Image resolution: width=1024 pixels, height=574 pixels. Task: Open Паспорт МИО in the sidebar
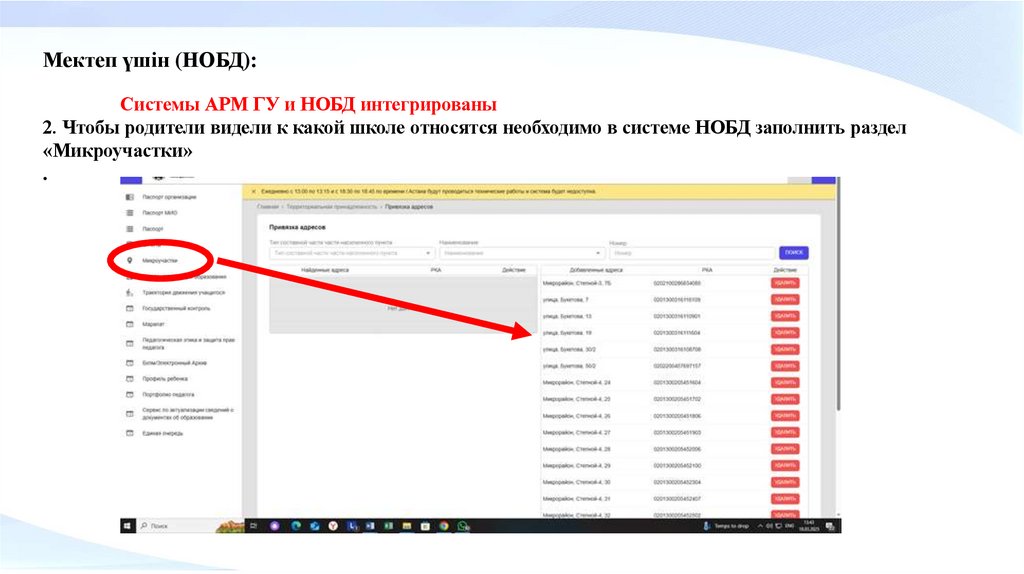[160, 213]
